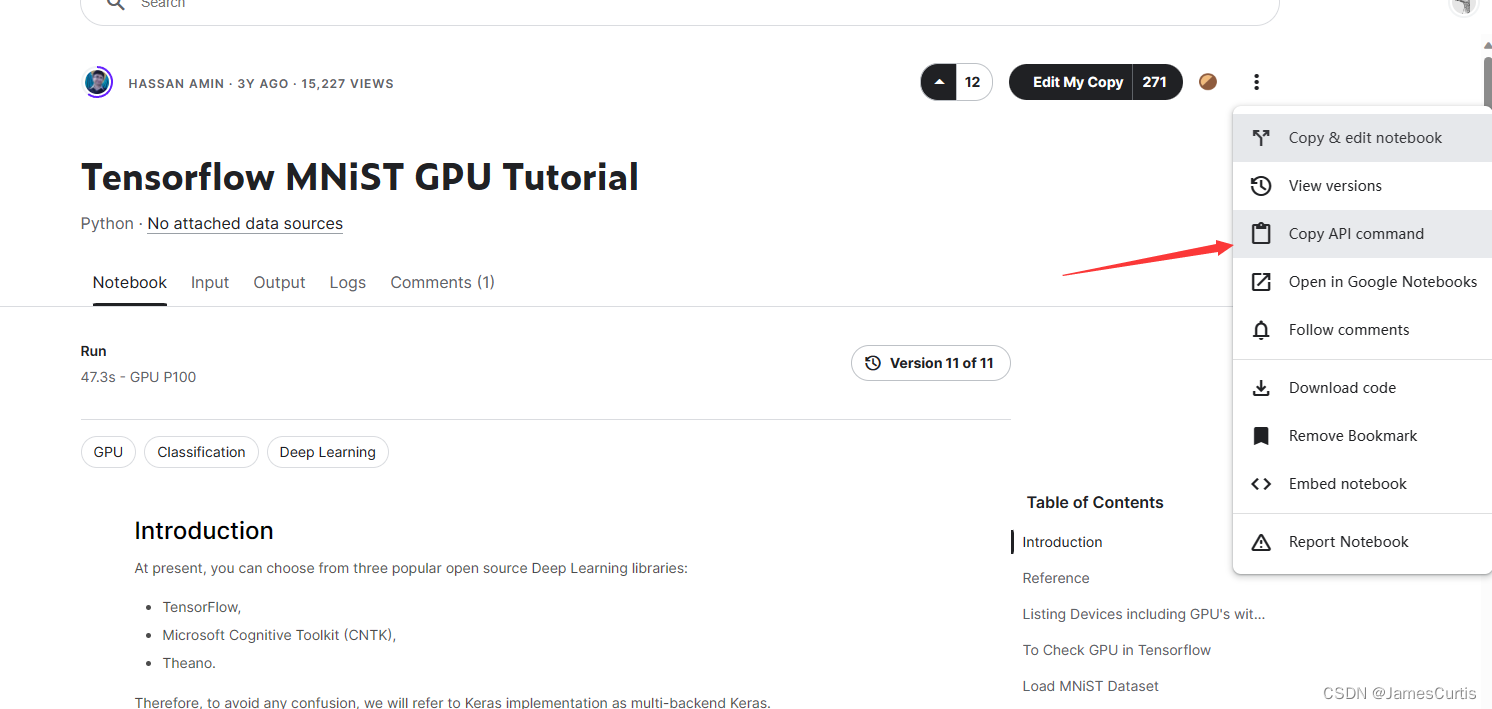This screenshot has height=709, width=1492.
Task: Choose Remove Bookmark menu item
Action: click(x=1362, y=436)
